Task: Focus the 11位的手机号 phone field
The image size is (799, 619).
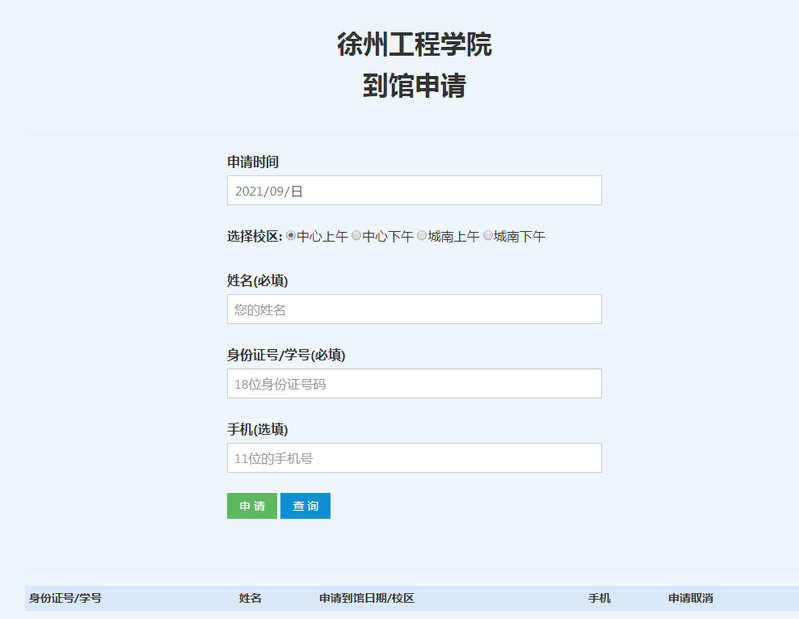Action: (x=414, y=458)
